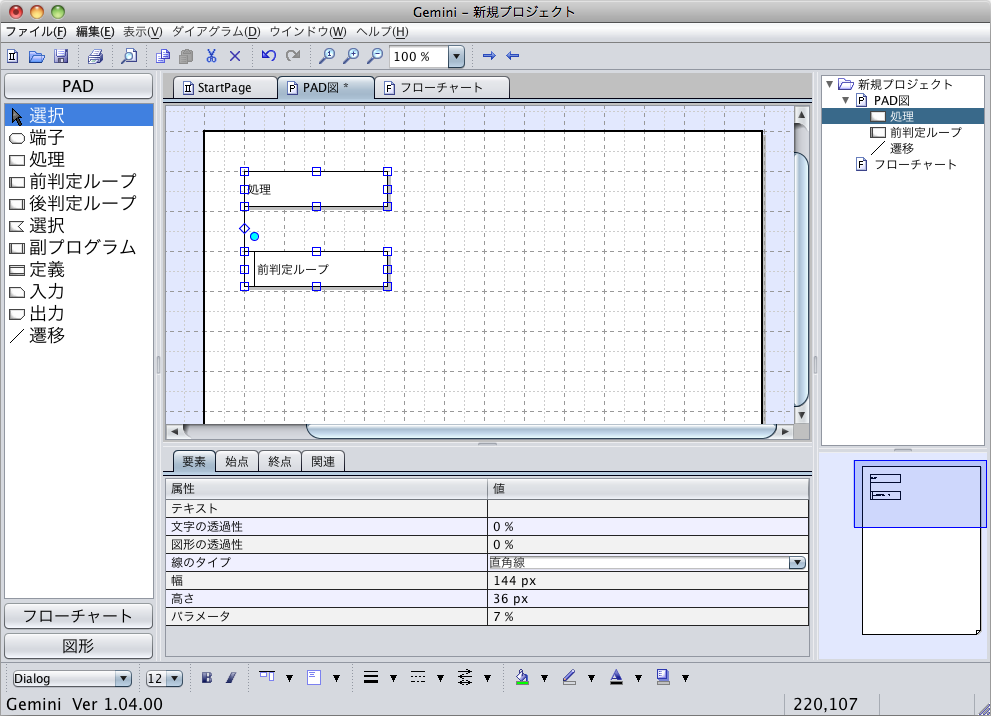This screenshot has height=716, width=991.
Task: Open the 編集 menu
Action: click(x=95, y=32)
